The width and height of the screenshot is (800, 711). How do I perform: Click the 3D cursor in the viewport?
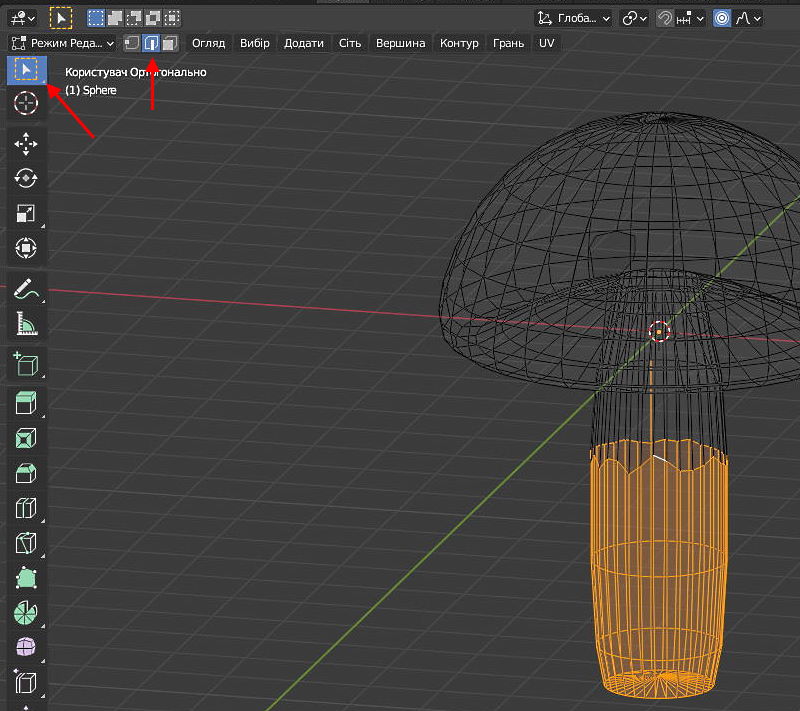(x=659, y=332)
